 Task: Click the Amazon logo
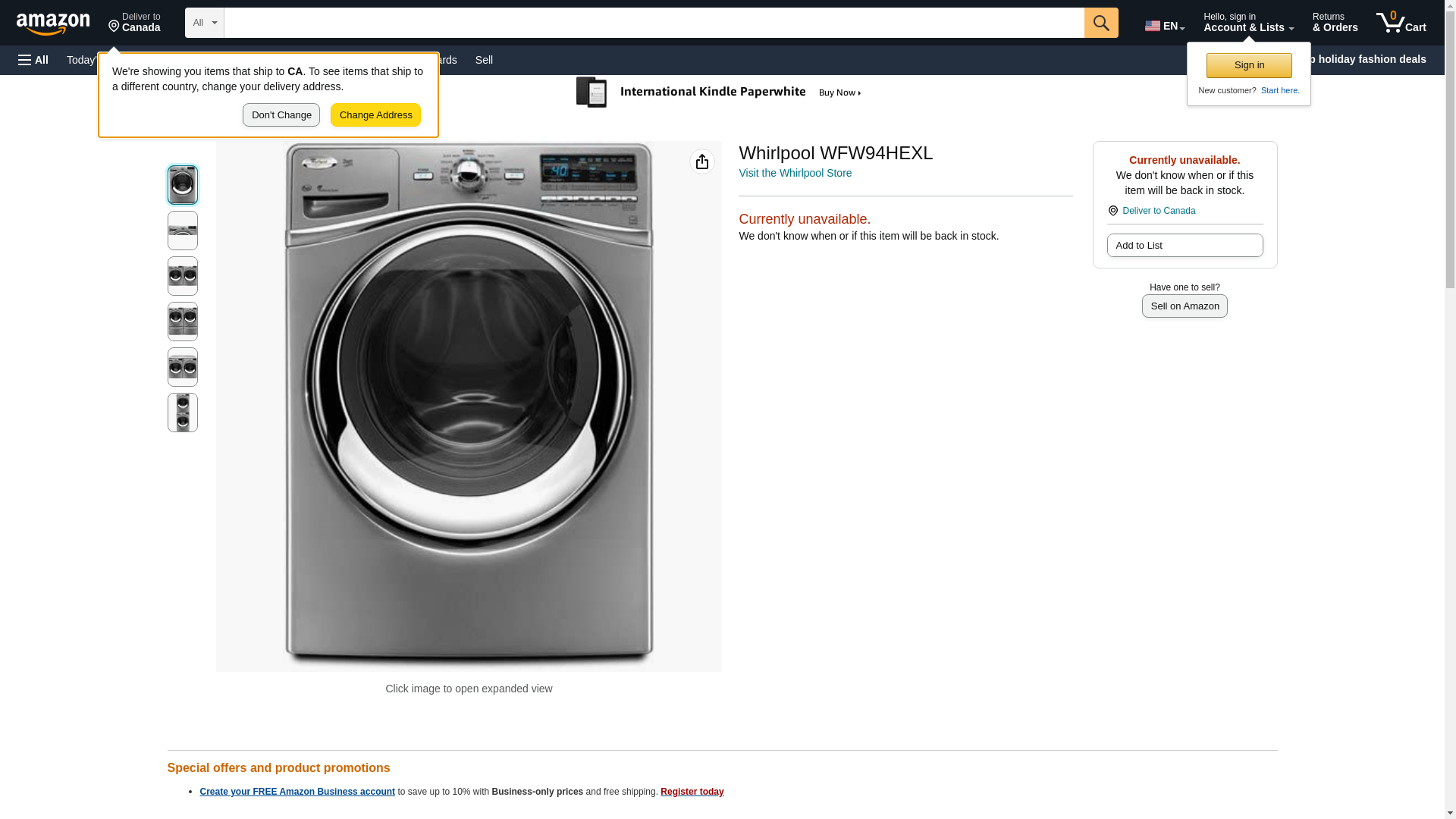point(53,24)
